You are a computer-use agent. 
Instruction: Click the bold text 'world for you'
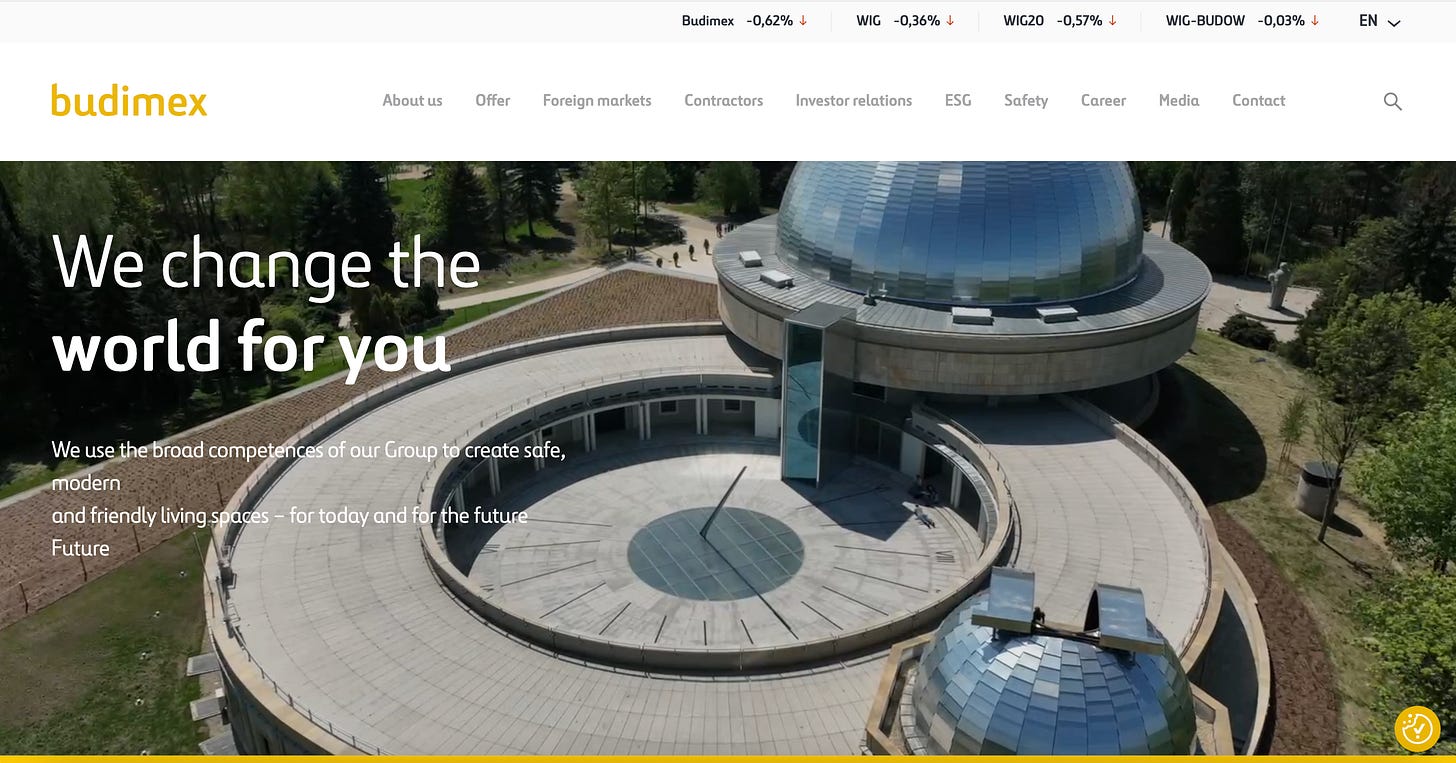(x=251, y=346)
